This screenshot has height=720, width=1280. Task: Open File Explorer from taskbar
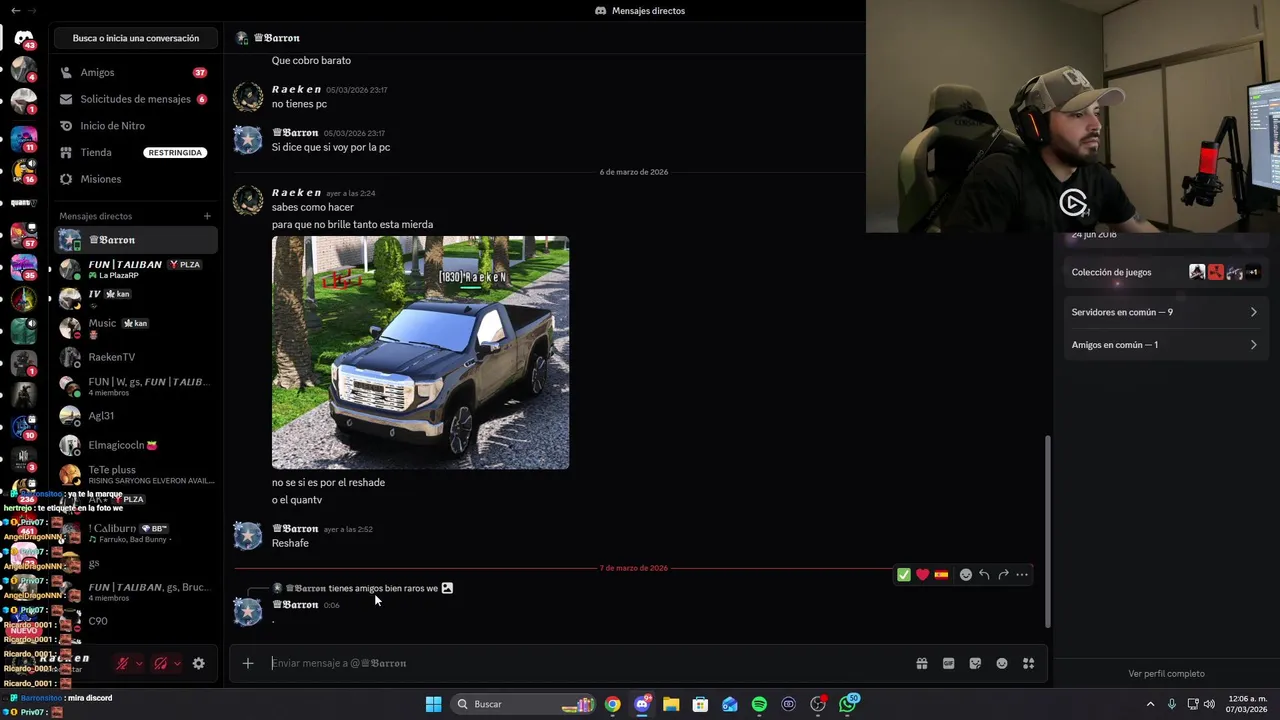(671, 704)
